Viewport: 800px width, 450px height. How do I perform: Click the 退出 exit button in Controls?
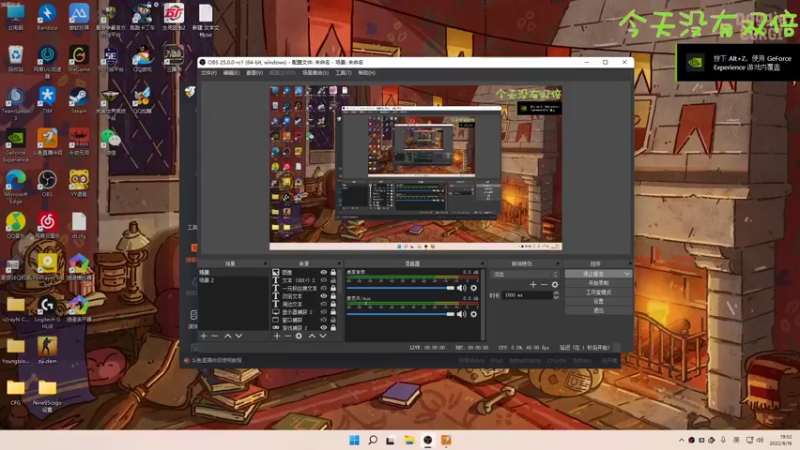tap(598, 310)
